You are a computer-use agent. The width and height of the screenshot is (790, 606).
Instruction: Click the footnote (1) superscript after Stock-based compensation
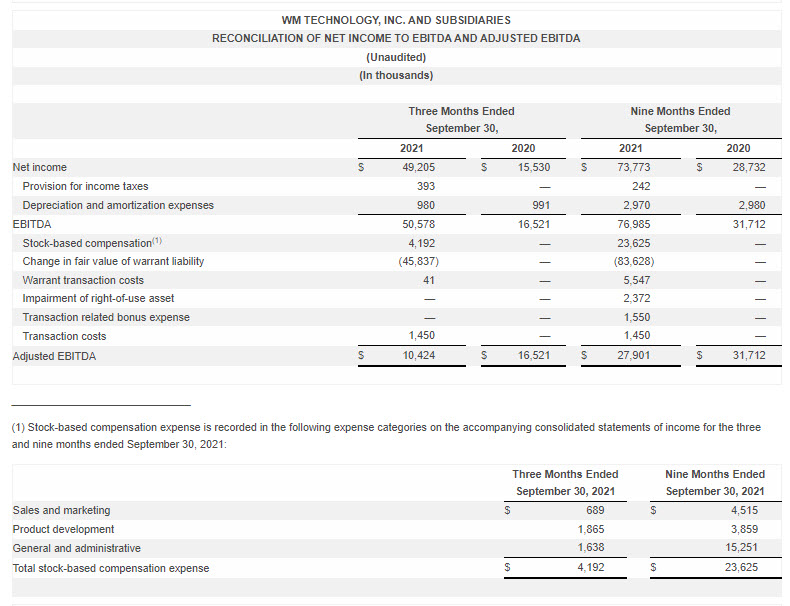coord(156,240)
